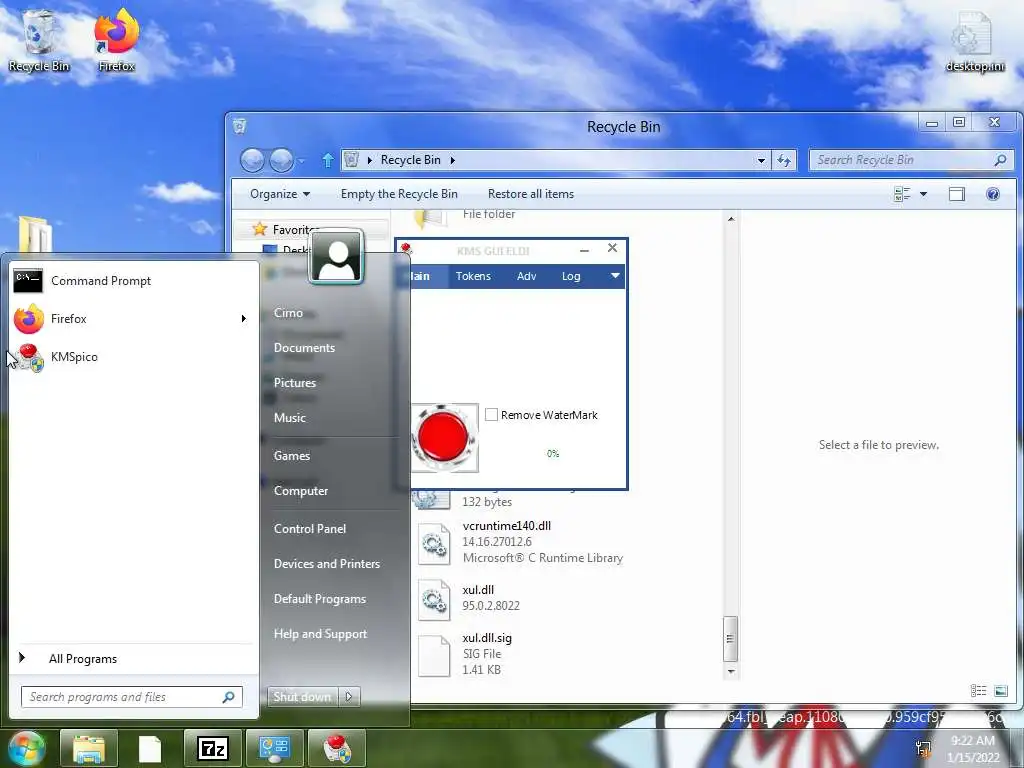Open Games from the Start menu
The width and height of the screenshot is (1024, 768).
click(x=292, y=456)
